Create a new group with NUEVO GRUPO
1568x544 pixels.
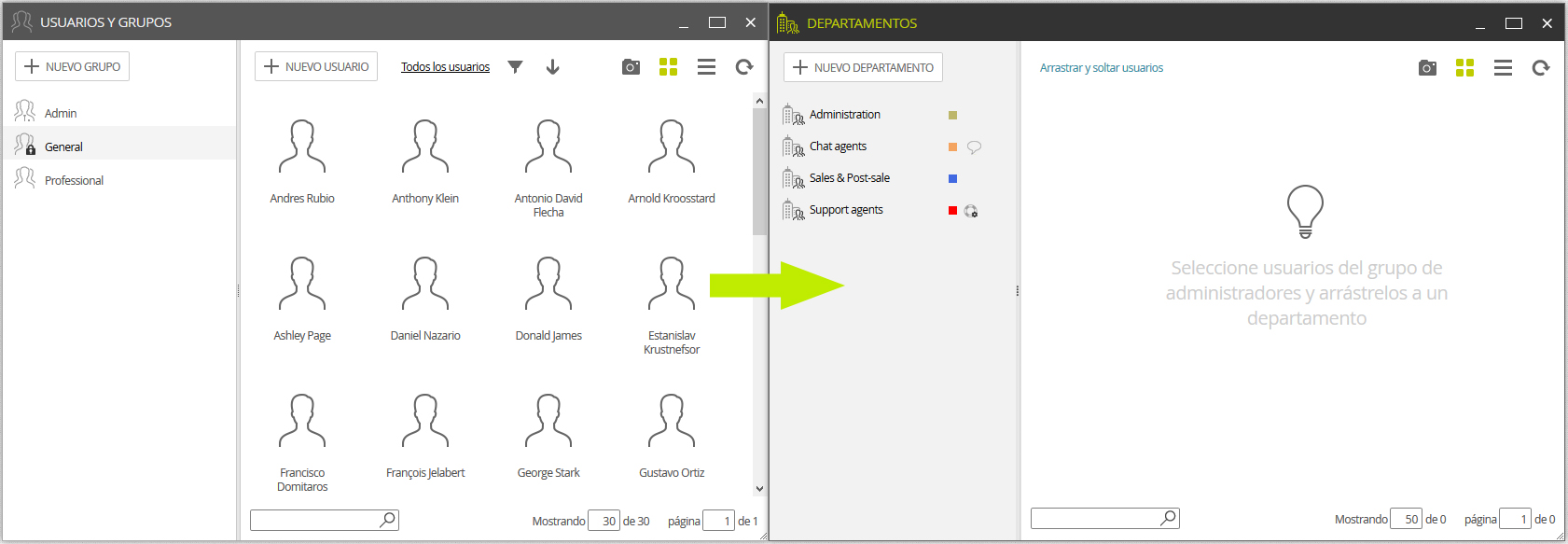(x=72, y=66)
